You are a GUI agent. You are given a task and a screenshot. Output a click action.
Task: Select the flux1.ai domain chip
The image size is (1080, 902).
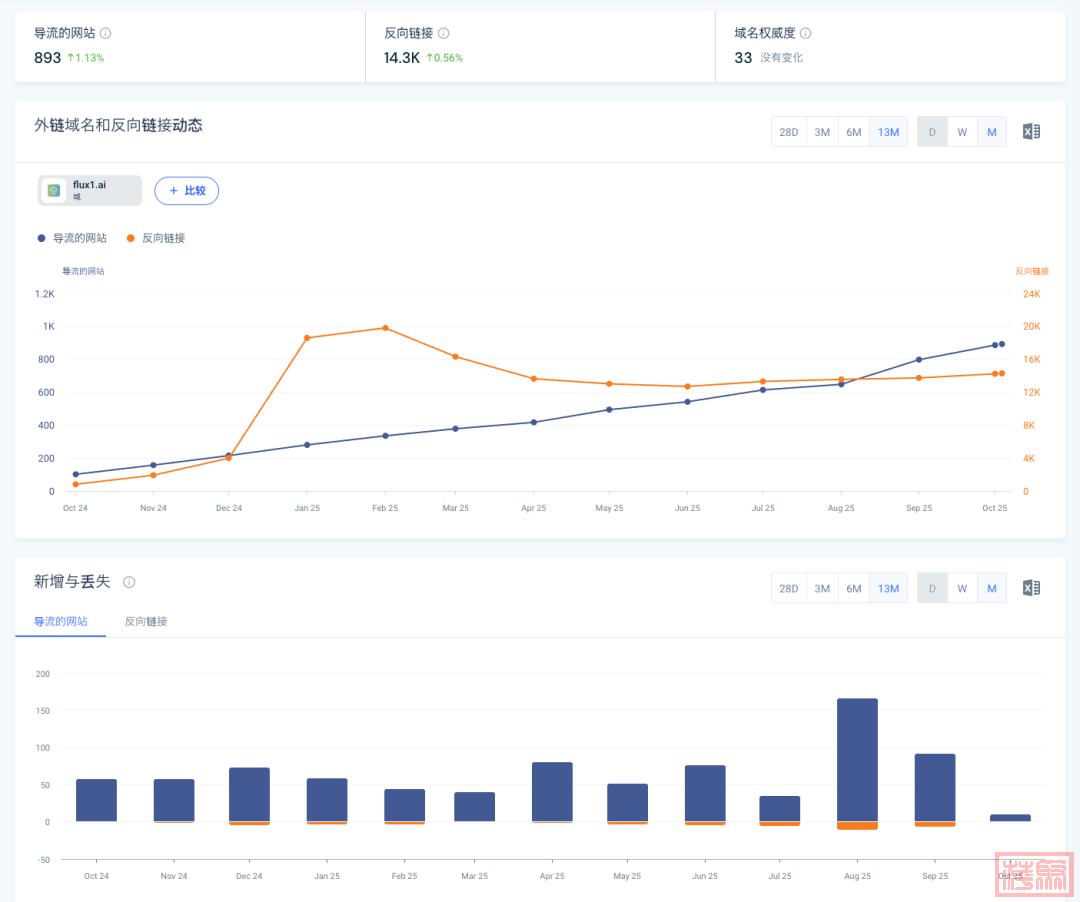90,190
